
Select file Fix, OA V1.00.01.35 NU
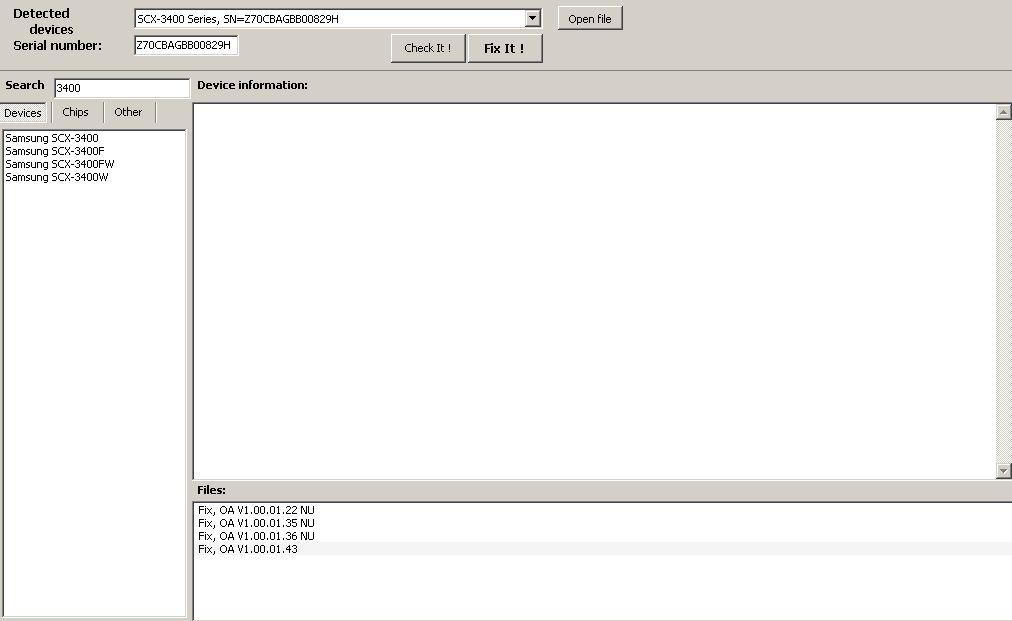256,523
